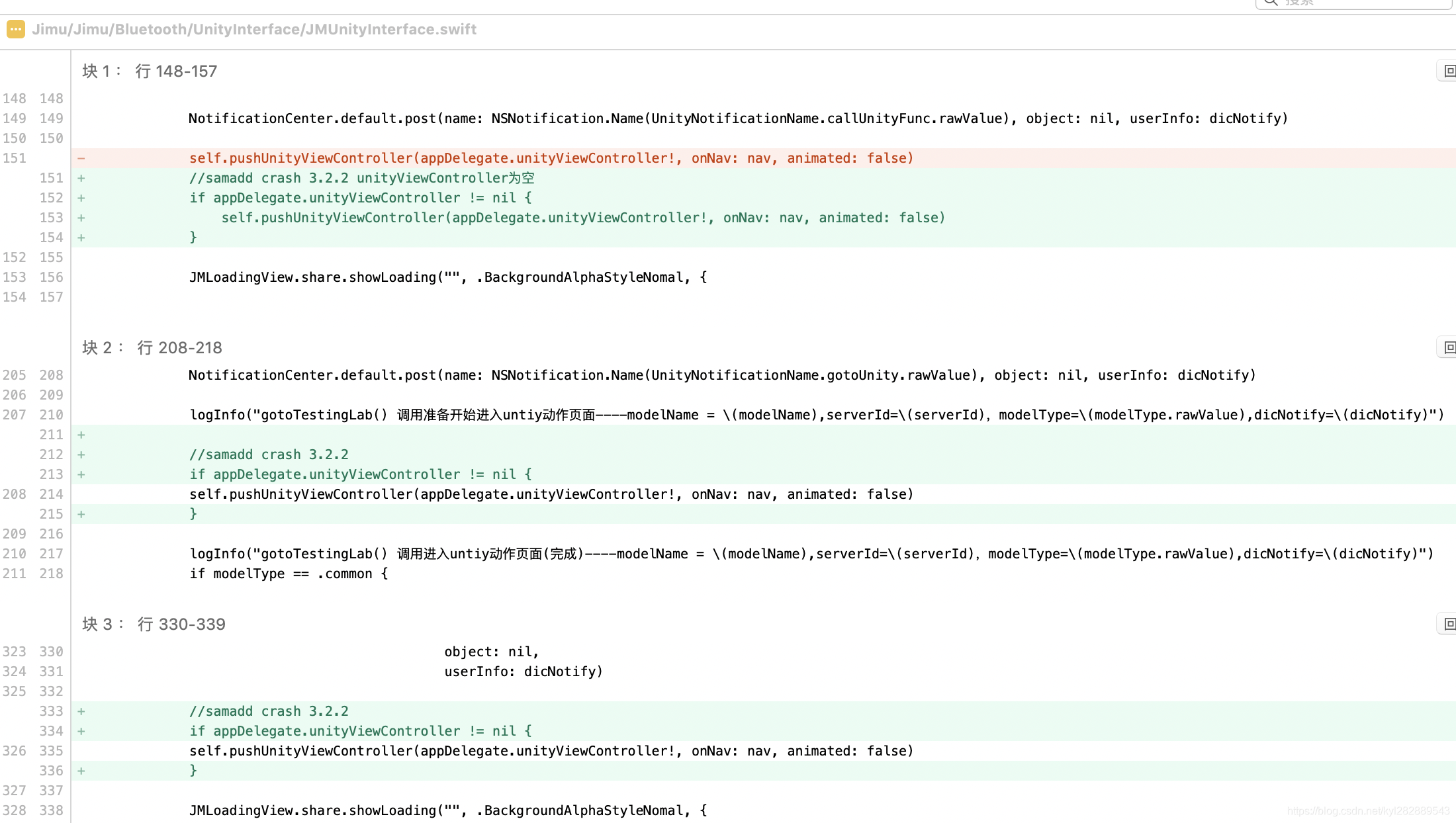
Task: Click the JMLoadingView.share.showLoading line 156
Action: click(447, 277)
